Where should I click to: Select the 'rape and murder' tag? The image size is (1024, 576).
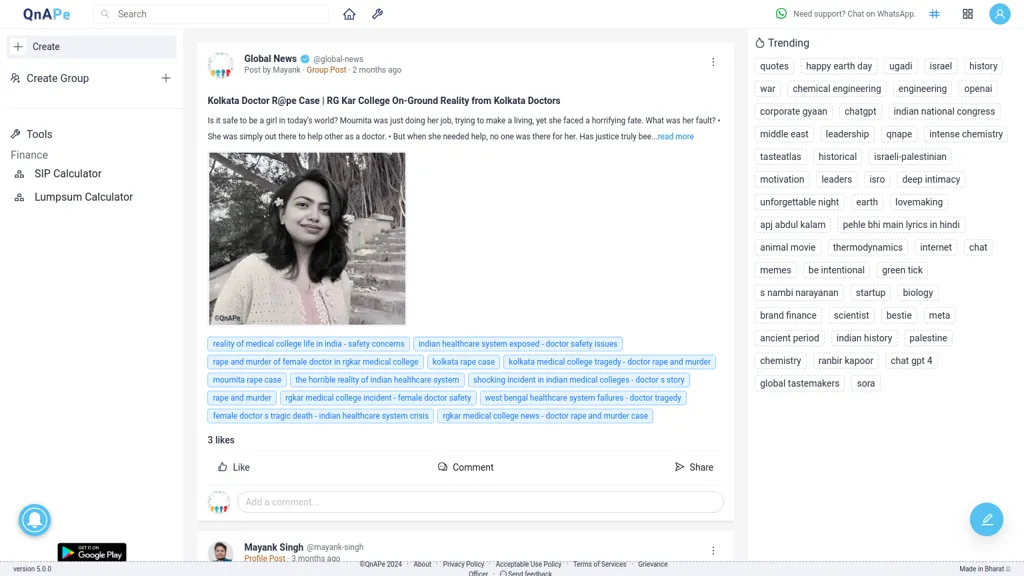click(242, 398)
